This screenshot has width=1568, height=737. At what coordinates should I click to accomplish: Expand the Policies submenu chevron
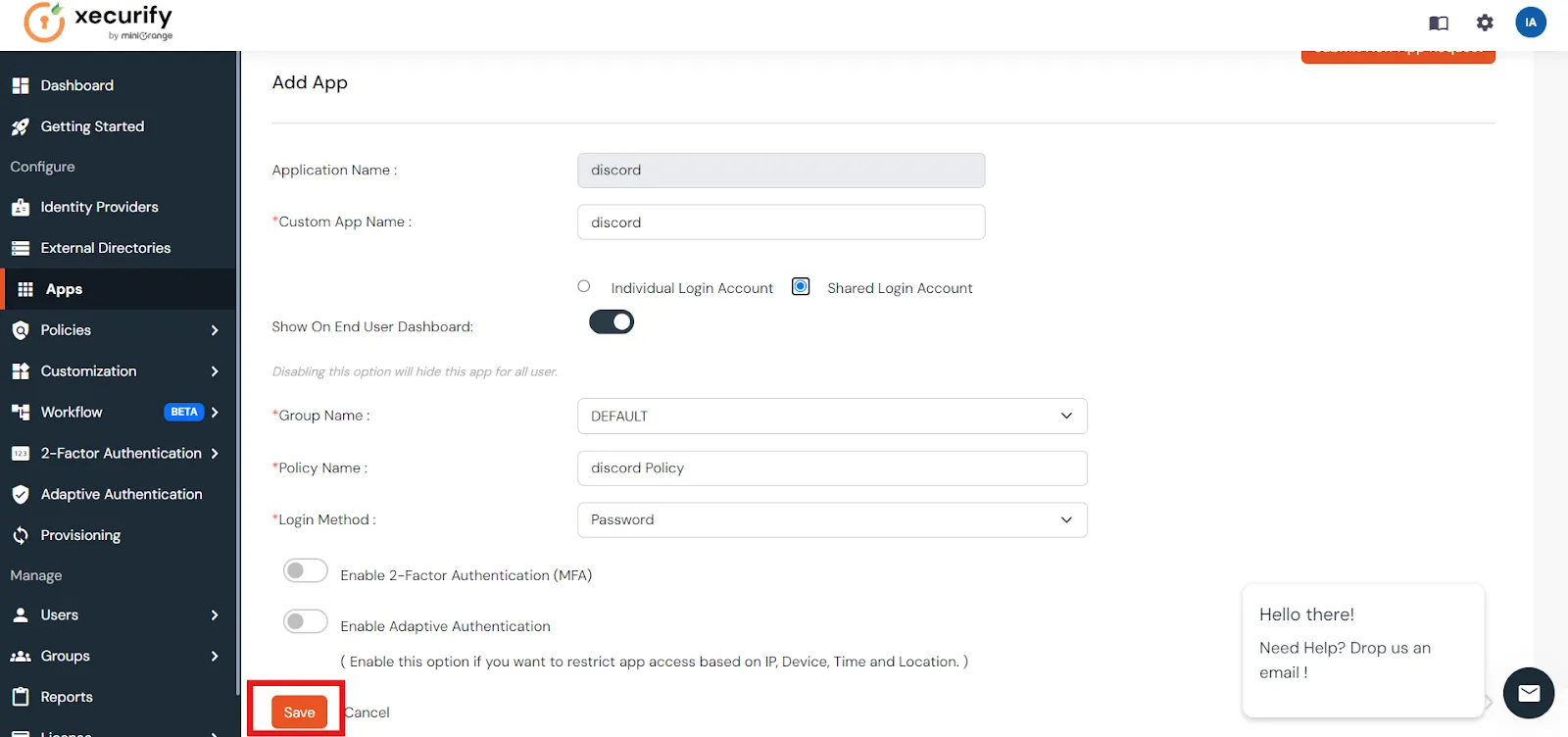pos(215,330)
